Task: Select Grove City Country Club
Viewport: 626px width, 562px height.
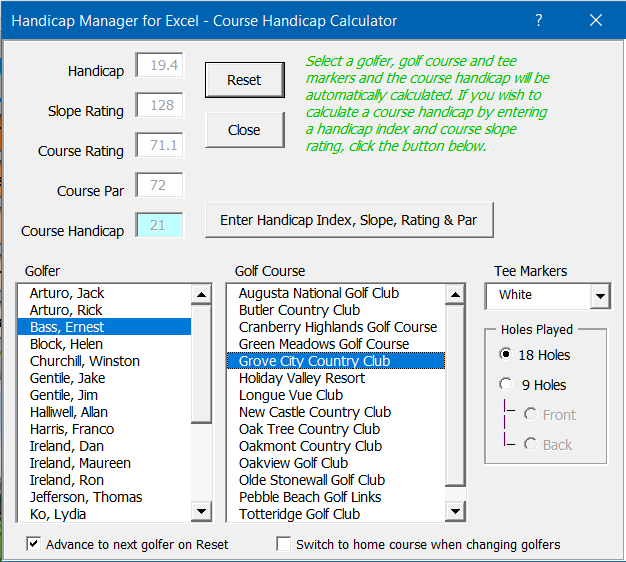Action: pyautogui.click(x=336, y=361)
